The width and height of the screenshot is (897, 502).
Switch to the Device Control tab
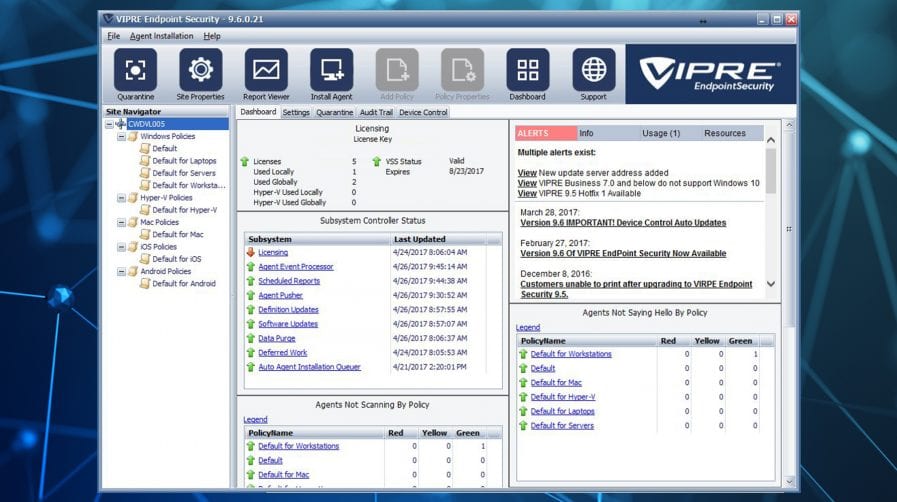(x=423, y=113)
